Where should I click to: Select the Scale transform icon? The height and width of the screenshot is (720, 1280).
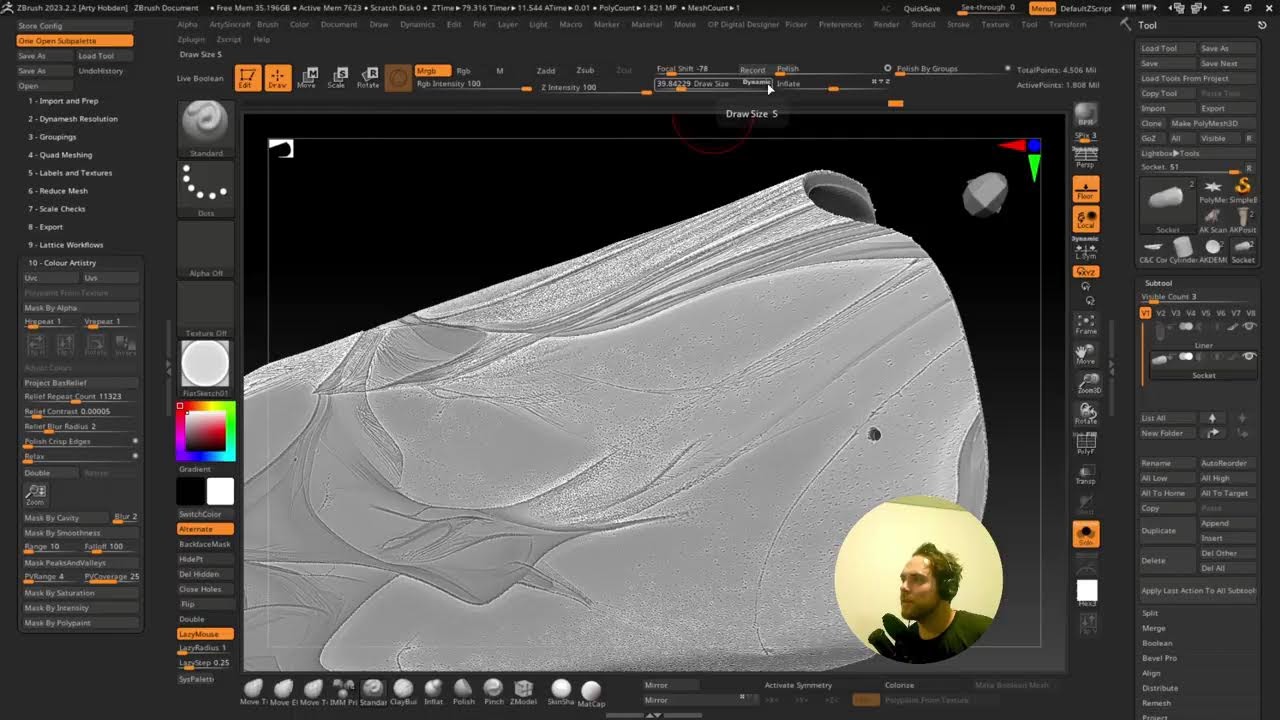[338, 78]
